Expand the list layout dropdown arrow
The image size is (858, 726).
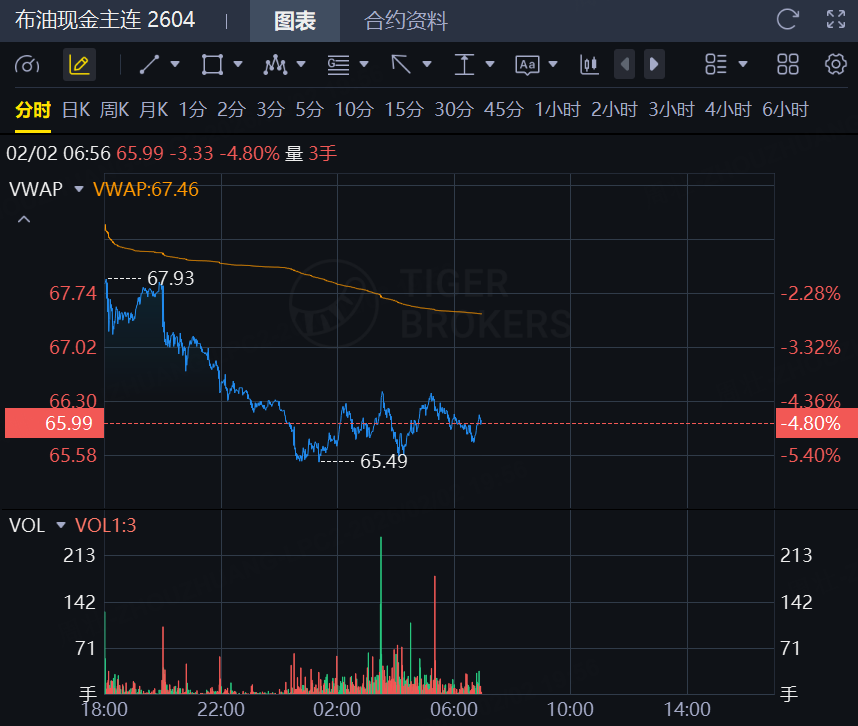pos(743,65)
